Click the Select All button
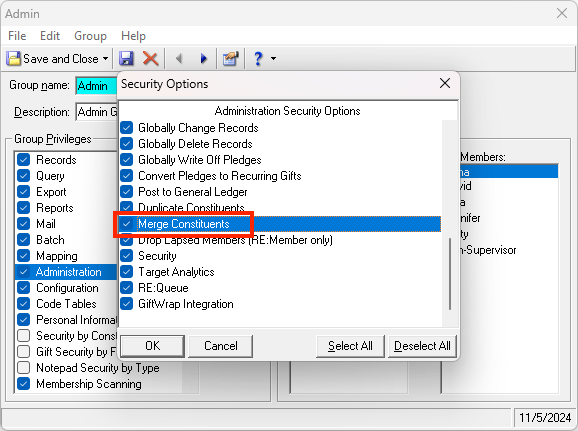Screen dimensions: 578x431 point(350,346)
